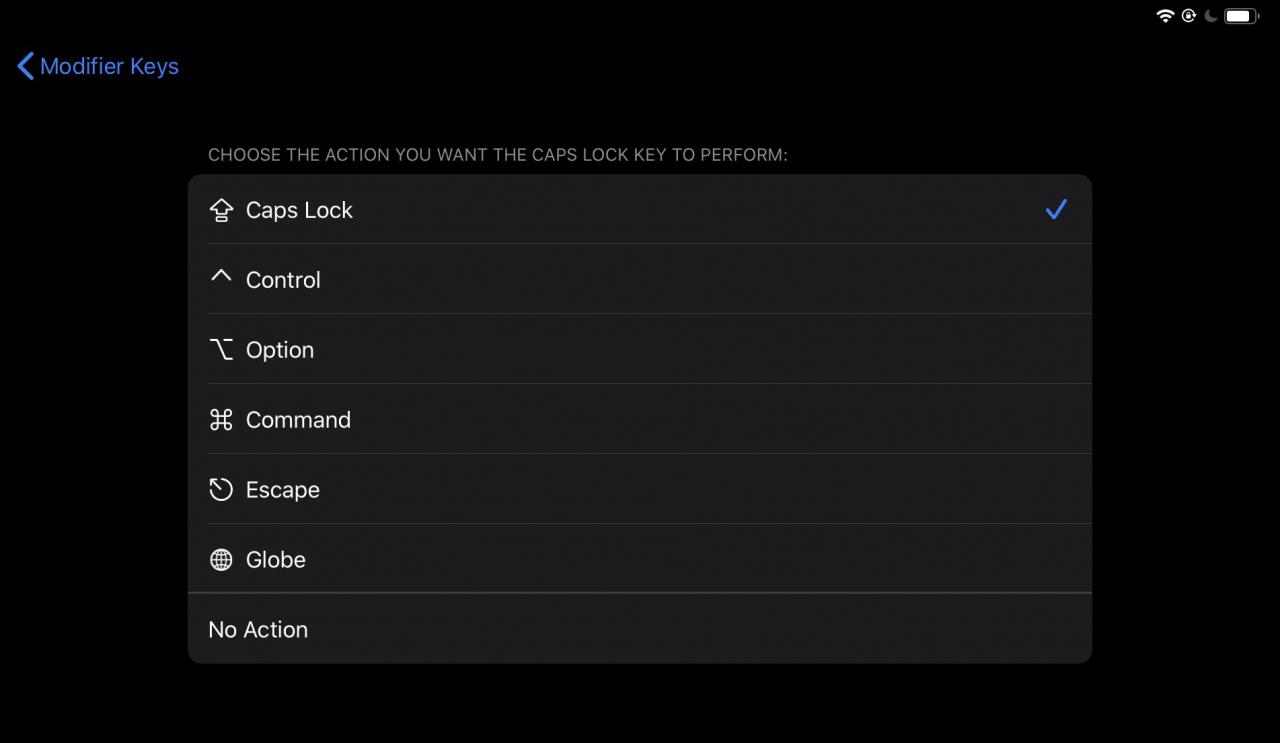Screen dimensions: 1280x743
Task: Select the Caps Lock option row
Action: point(640,209)
